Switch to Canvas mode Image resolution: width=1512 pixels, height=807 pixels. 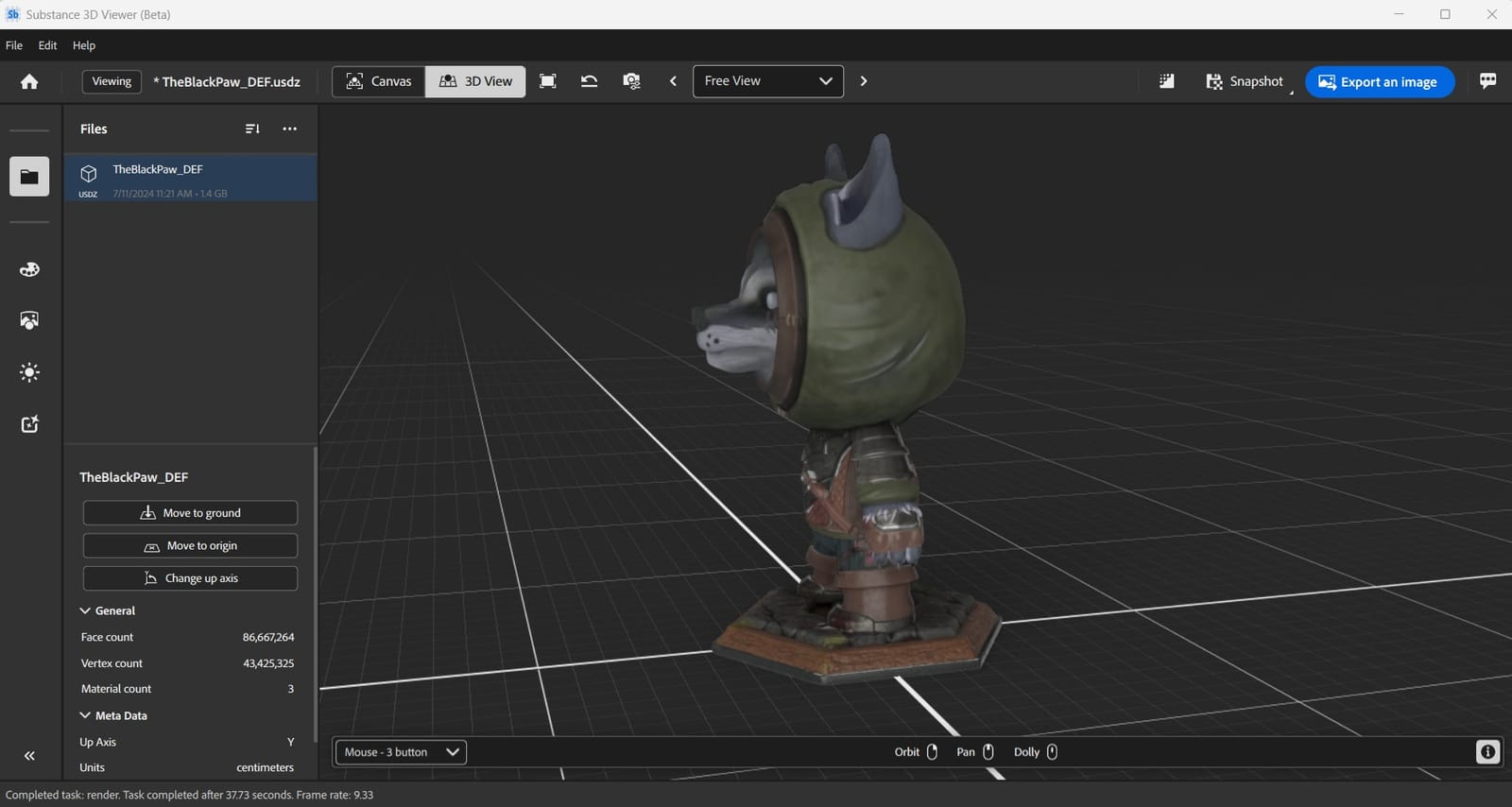click(379, 81)
